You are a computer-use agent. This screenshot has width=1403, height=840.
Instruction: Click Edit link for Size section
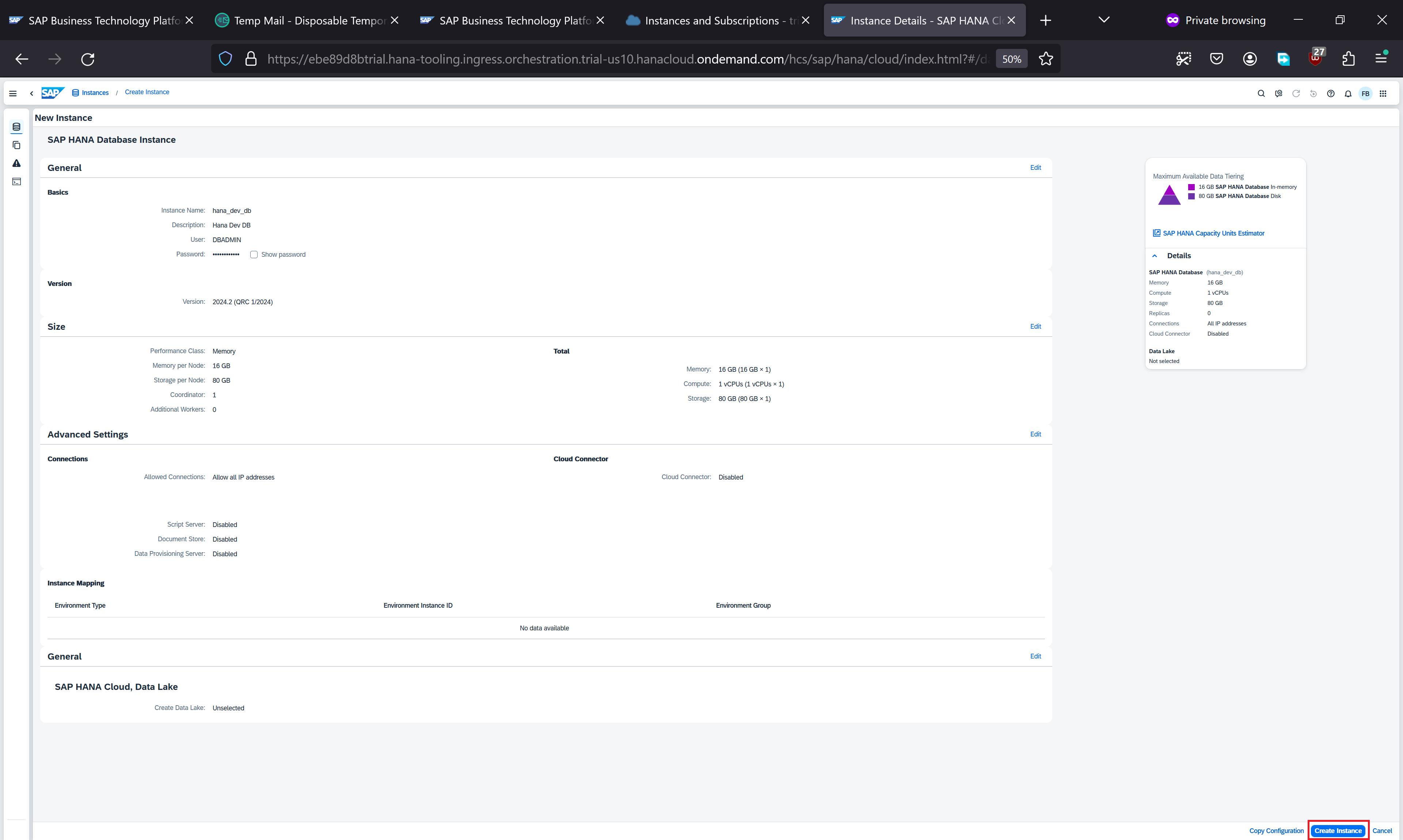[x=1035, y=327]
